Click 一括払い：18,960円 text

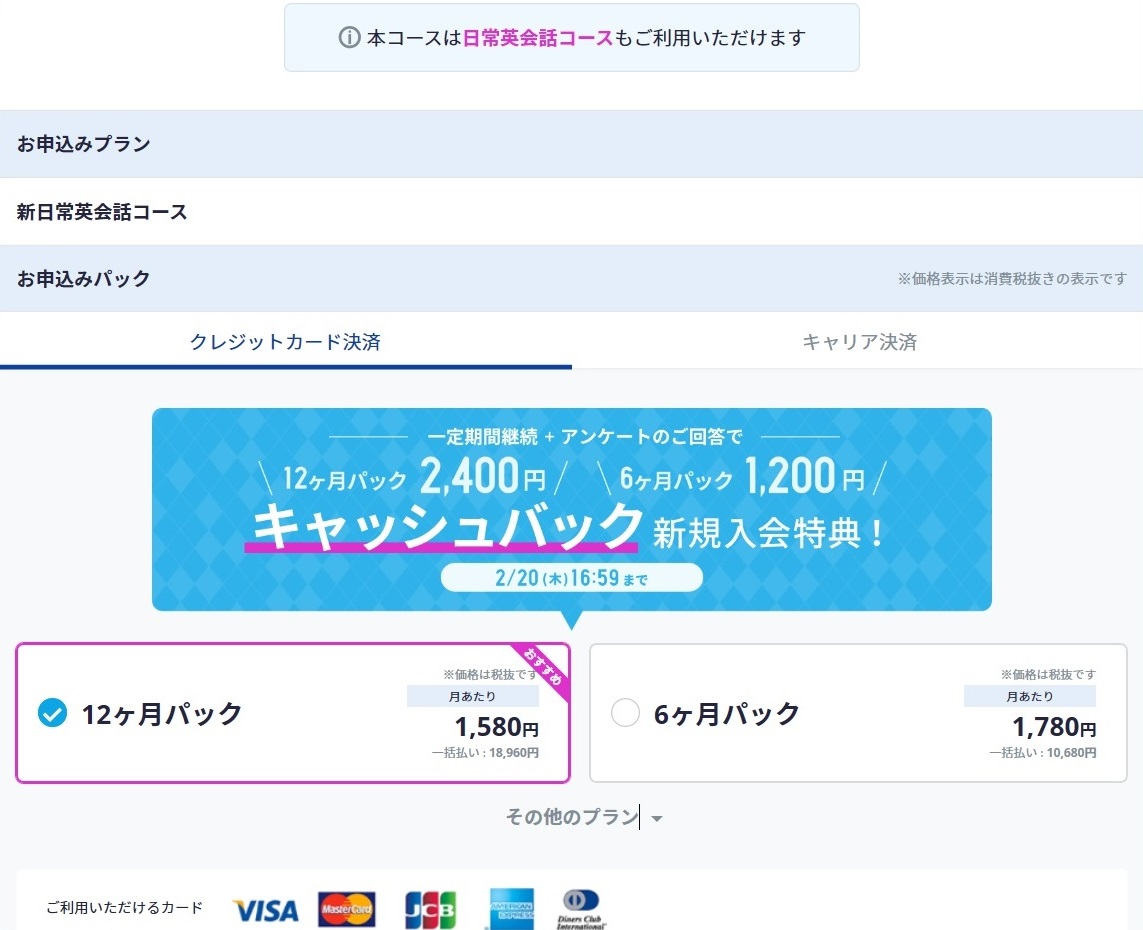click(485, 753)
